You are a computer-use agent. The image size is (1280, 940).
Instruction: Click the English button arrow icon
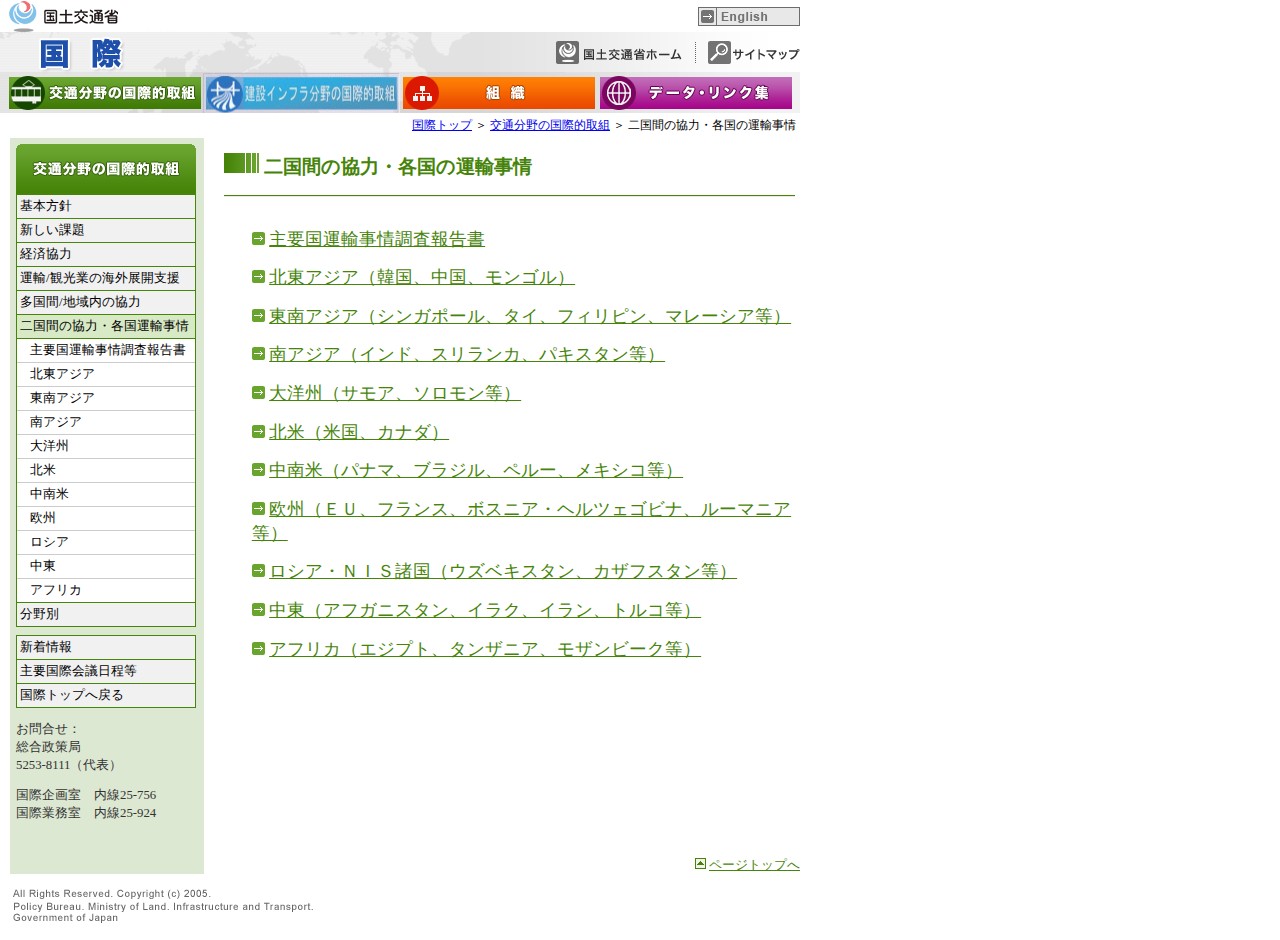coord(708,16)
